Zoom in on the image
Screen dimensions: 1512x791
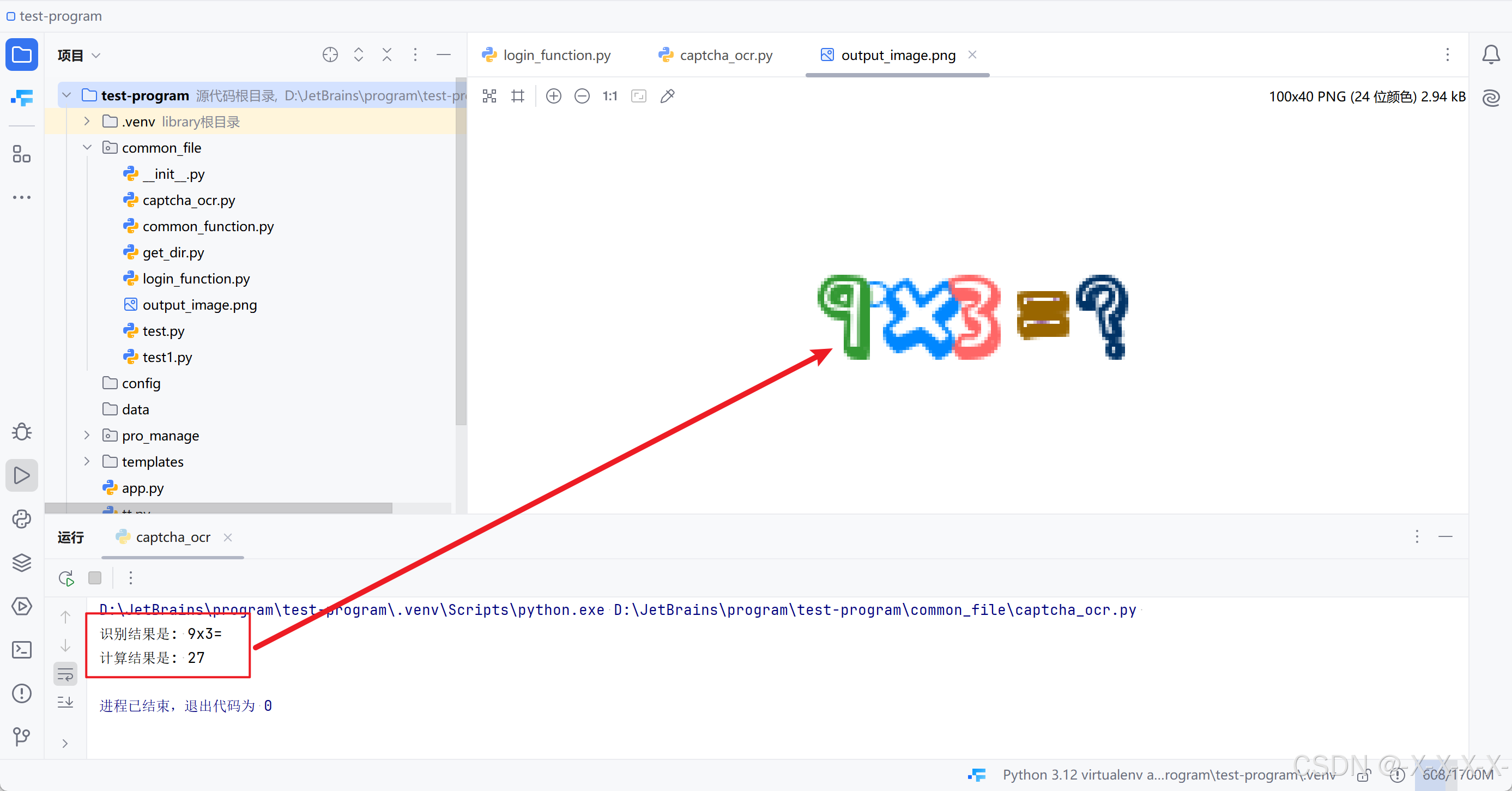coord(553,96)
